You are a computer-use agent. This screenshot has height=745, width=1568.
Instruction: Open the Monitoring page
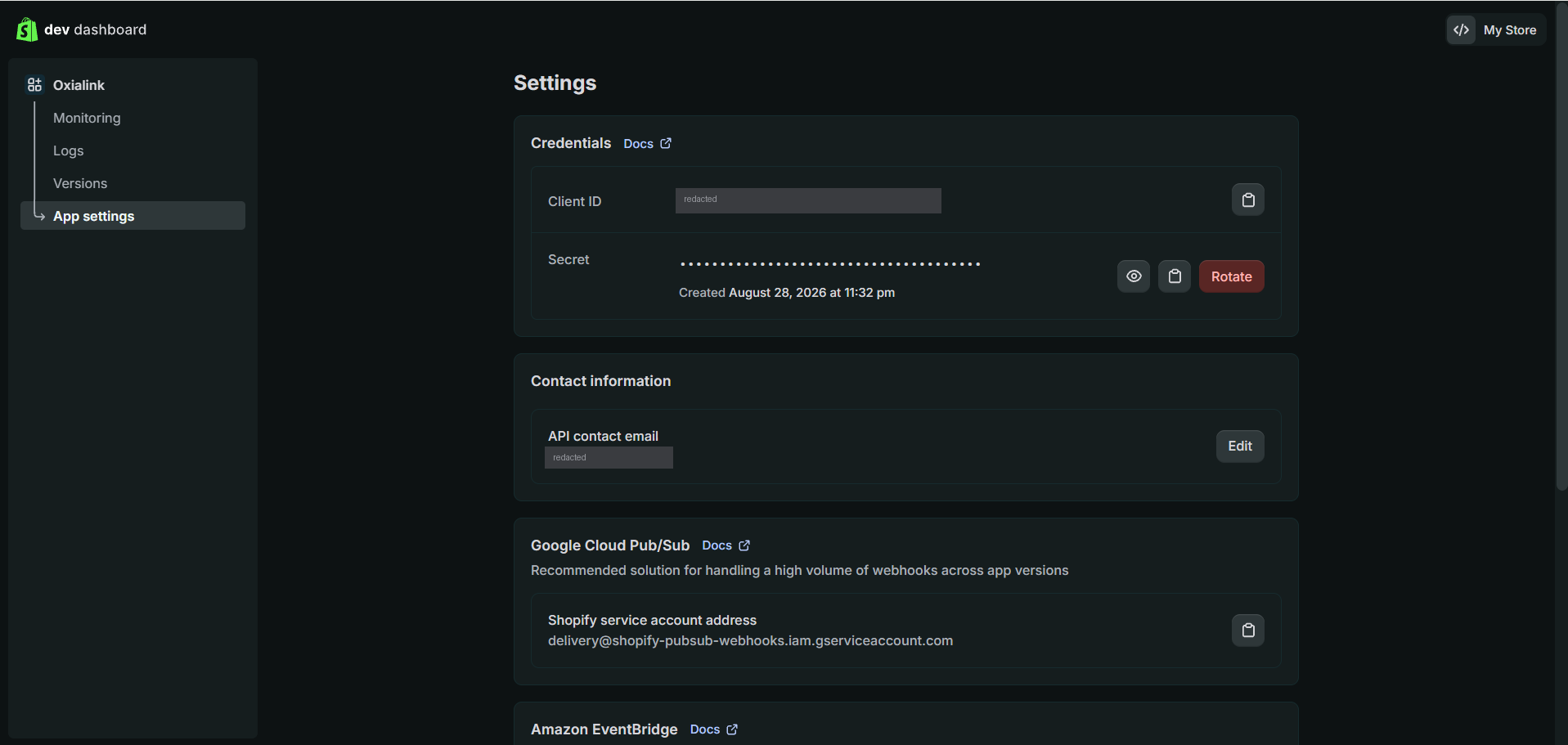(87, 118)
